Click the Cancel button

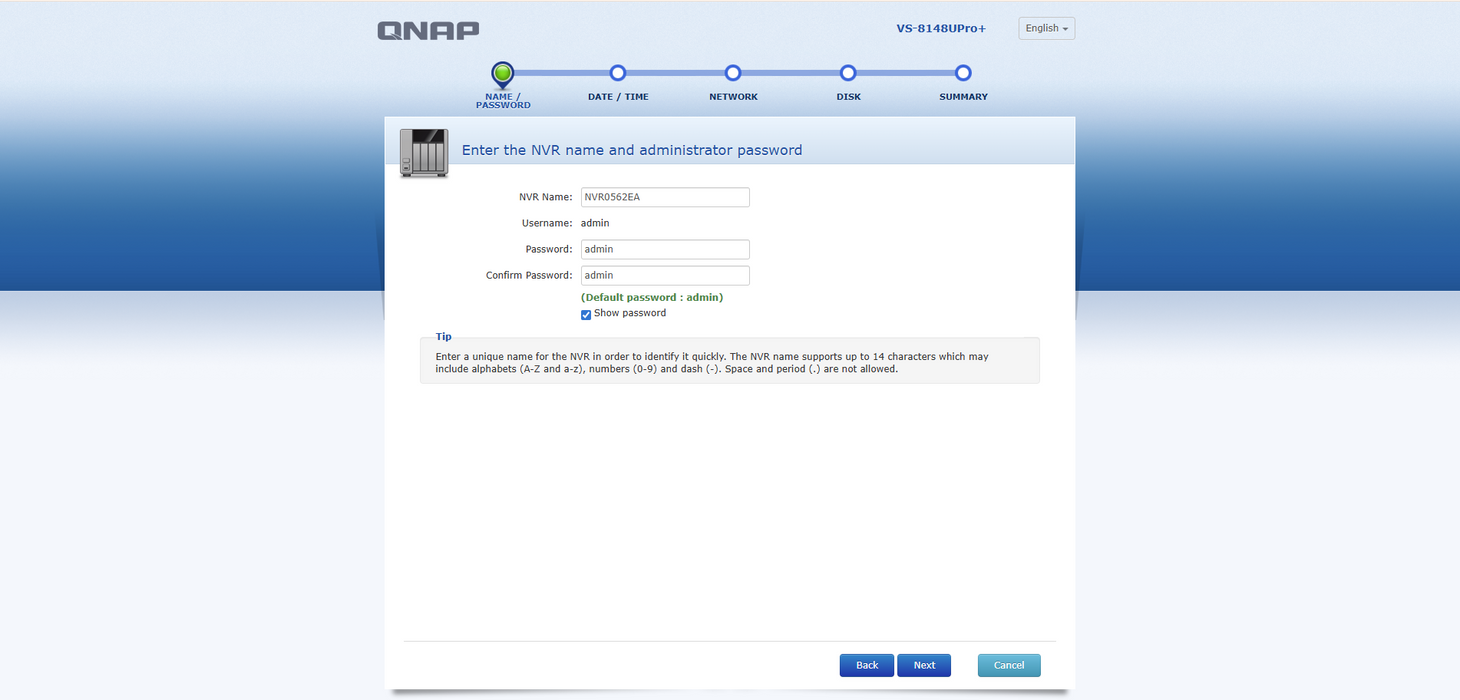1008,664
